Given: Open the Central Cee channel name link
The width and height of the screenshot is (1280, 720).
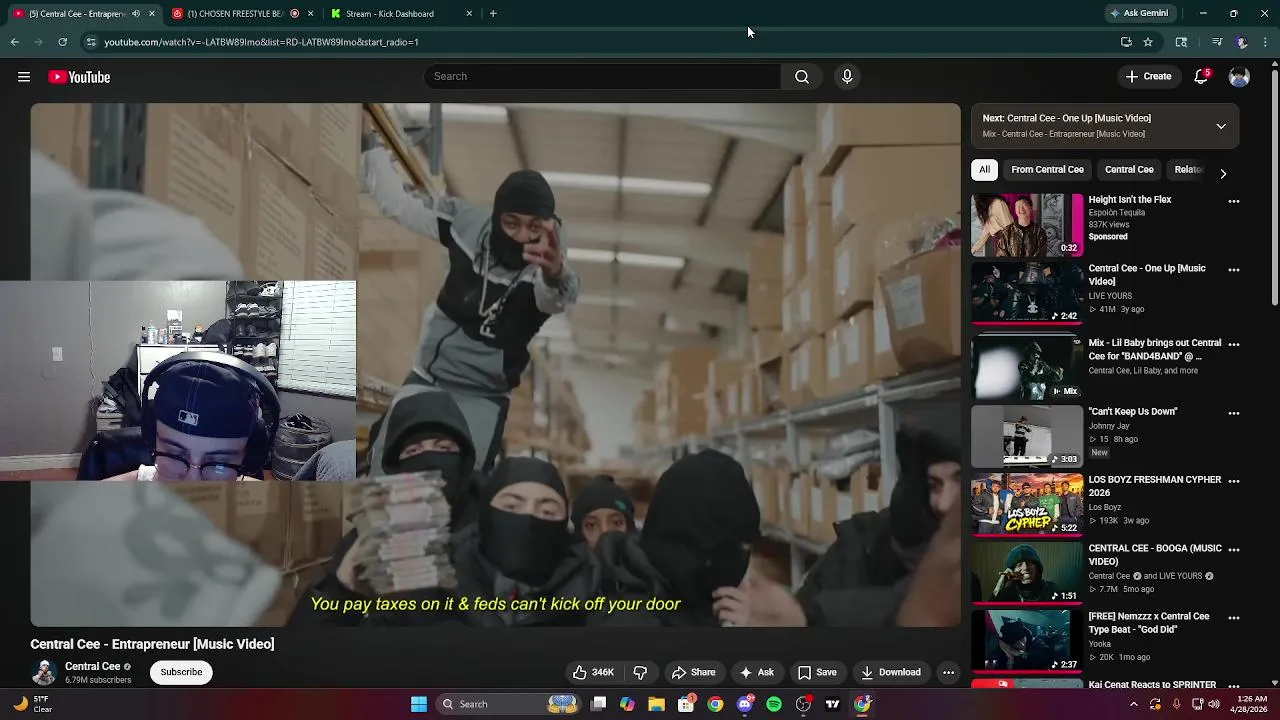Looking at the screenshot, I should point(92,666).
